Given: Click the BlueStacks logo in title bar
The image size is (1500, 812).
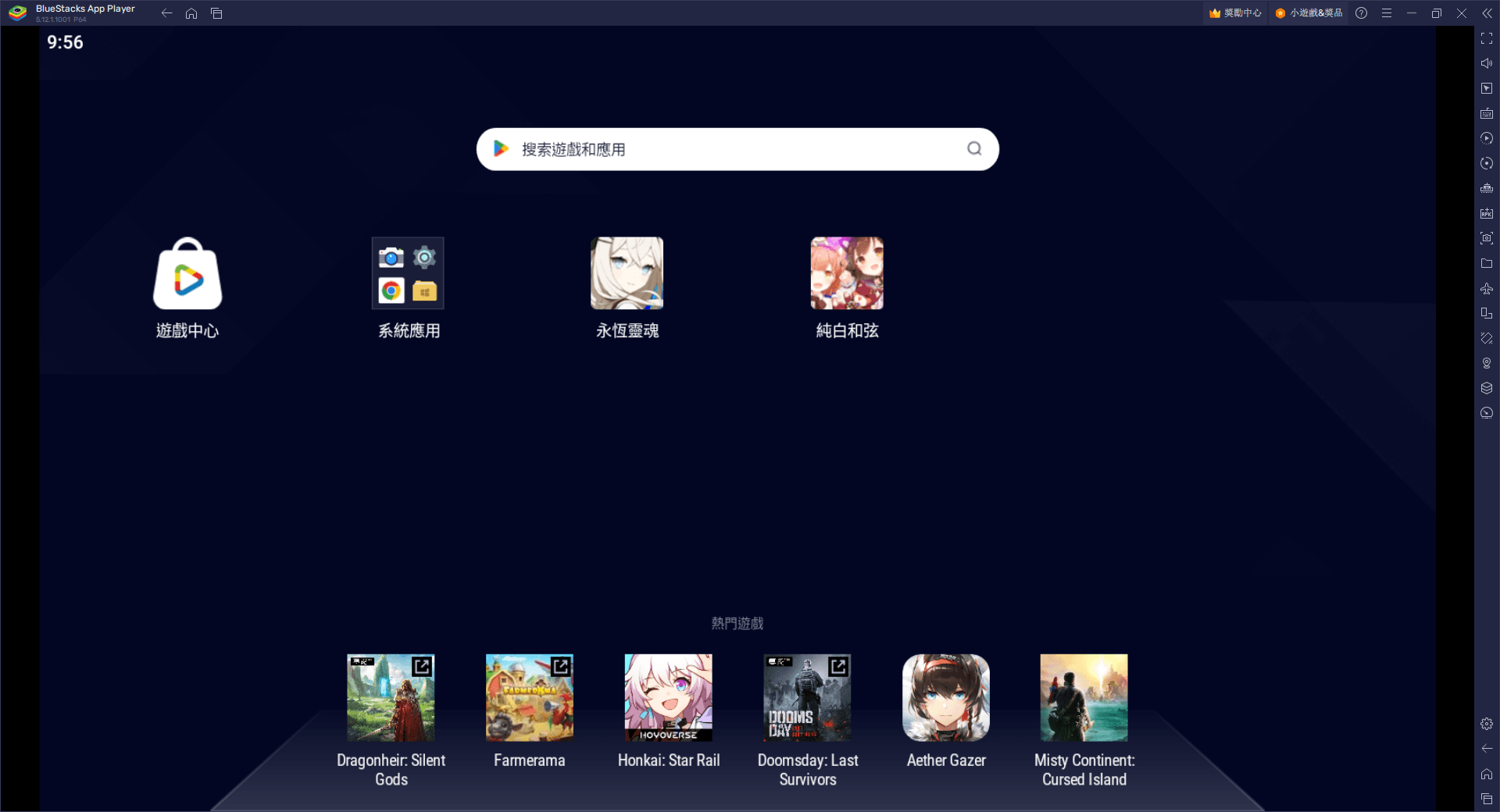Looking at the screenshot, I should click(x=17, y=13).
